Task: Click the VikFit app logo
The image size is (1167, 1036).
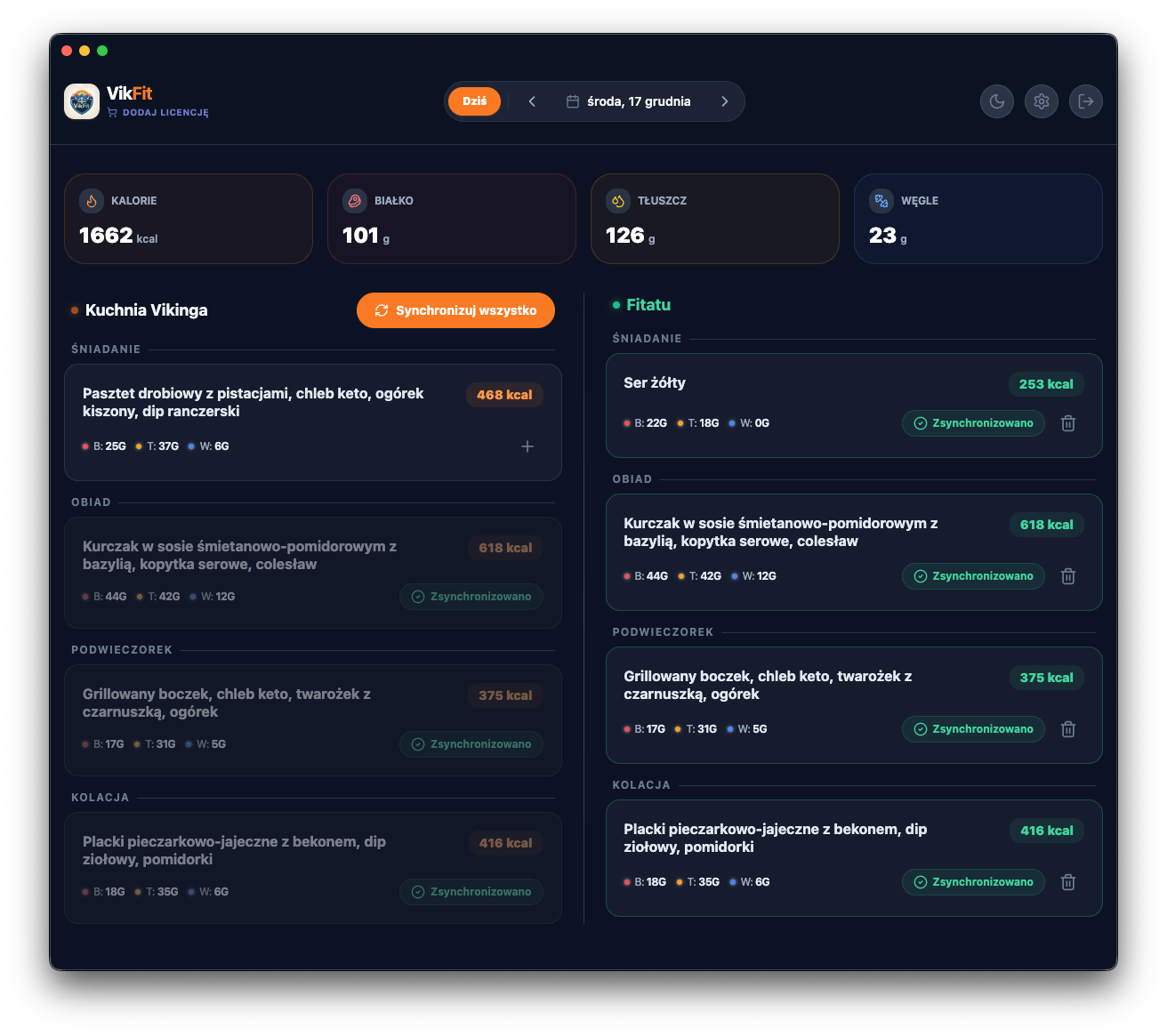Action: [x=82, y=101]
